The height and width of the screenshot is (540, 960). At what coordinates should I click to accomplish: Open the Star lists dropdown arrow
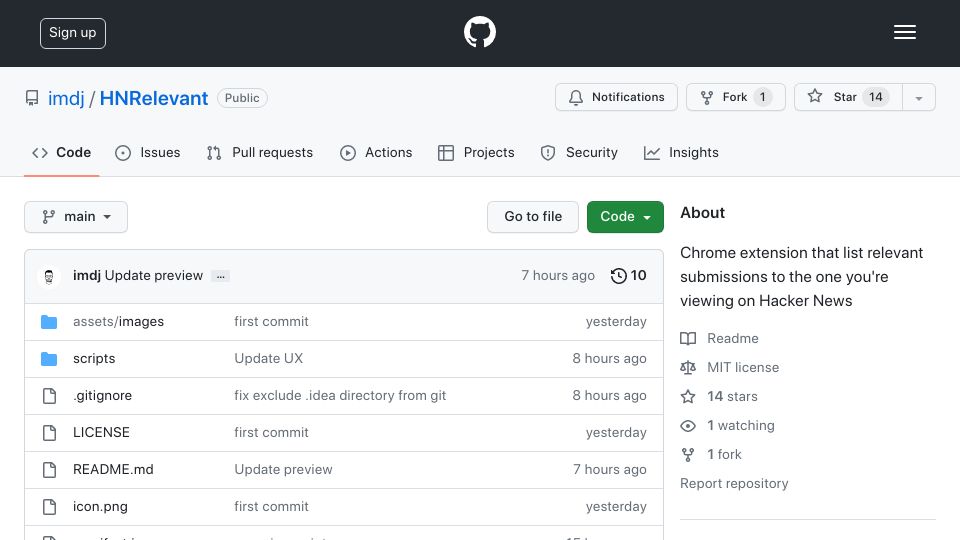coord(918,97)
